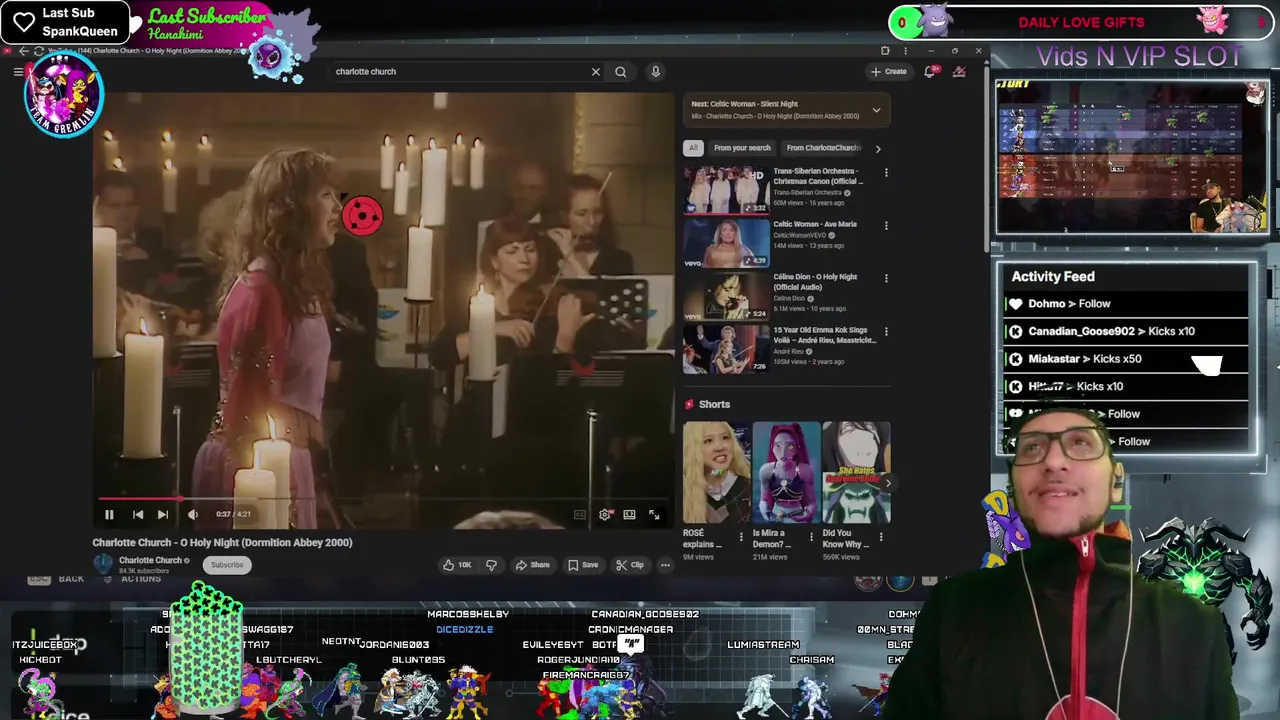Image resolution: width=1280 pixels, height=720 pixels.
Task: Open Céline Dion O Holy Night thumbnail
Action: (726, 296)
